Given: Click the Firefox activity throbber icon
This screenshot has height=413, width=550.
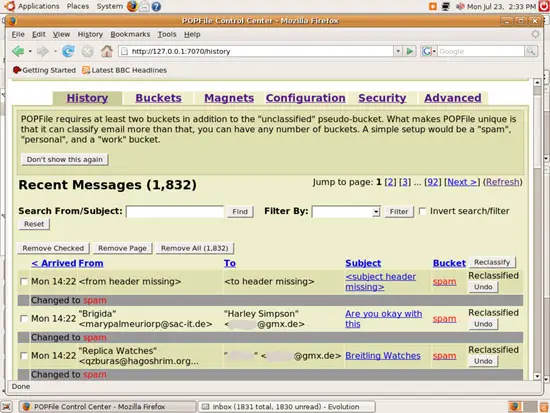Looking at the screenshot, I should pyautogui.click(x=535, y=34).
